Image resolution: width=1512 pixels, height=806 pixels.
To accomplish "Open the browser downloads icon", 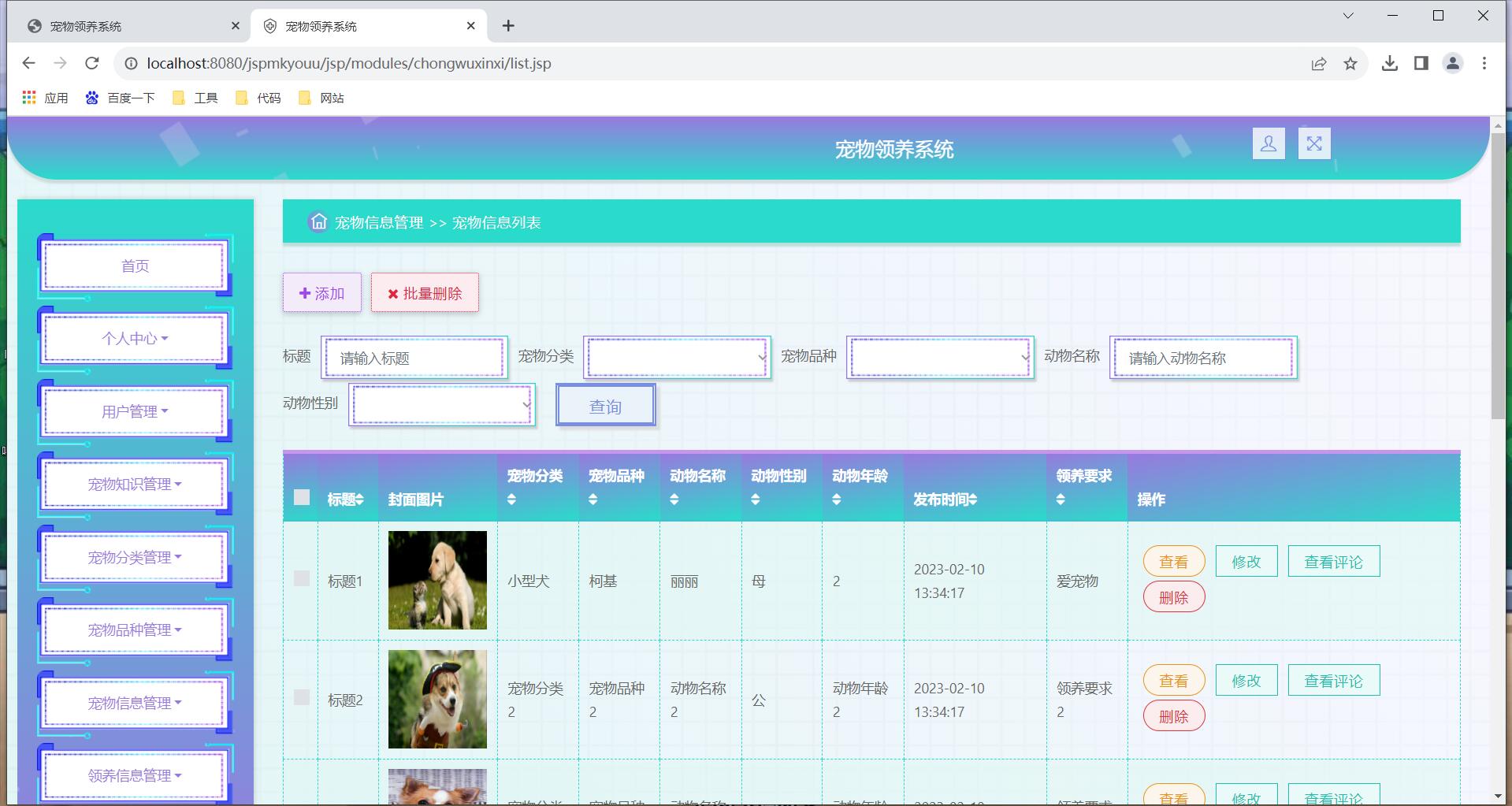I will (x=1390, y=63).
